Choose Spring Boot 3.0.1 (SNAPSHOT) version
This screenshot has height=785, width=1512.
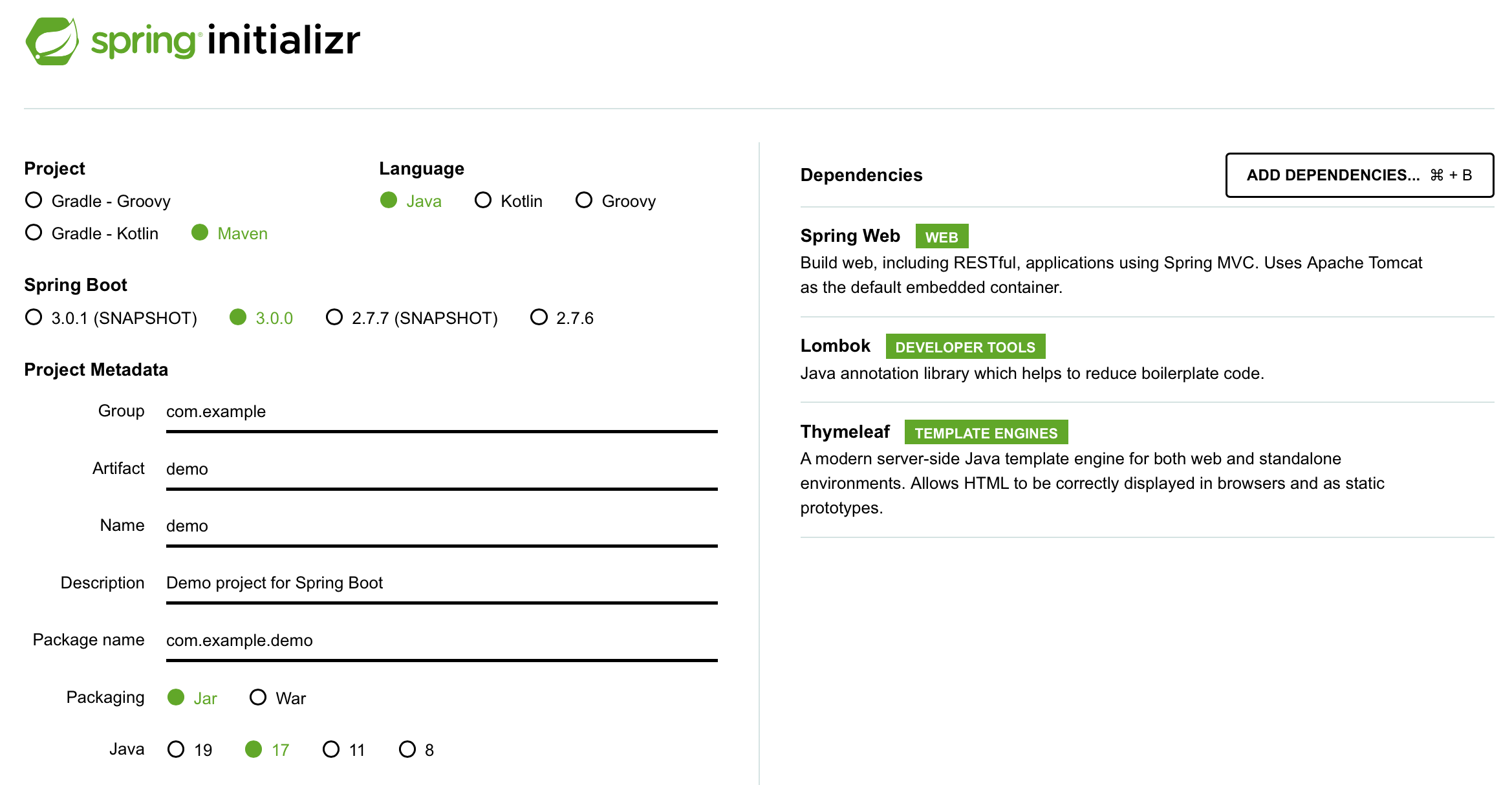[x=34, y=317]
